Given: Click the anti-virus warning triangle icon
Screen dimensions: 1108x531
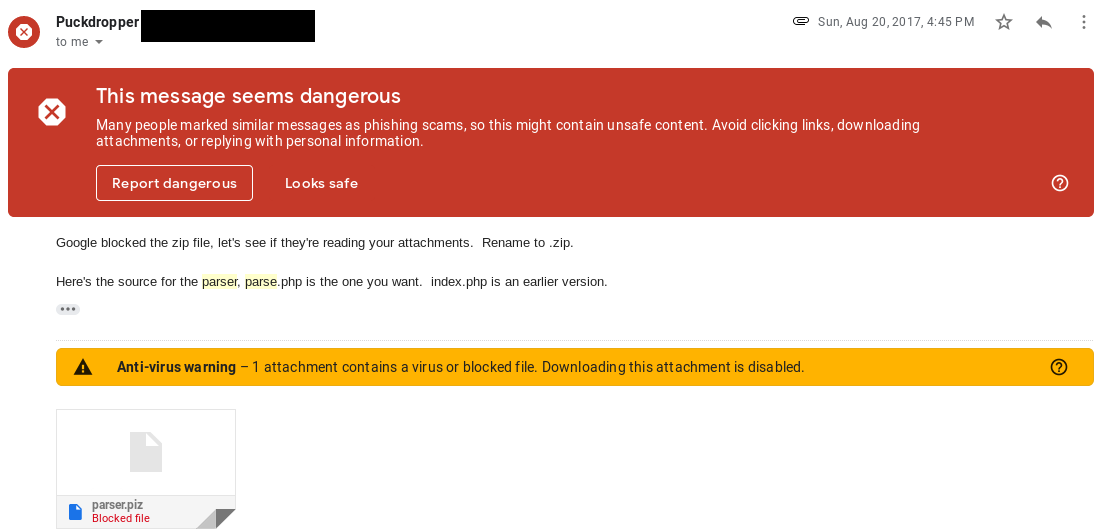Looking at the screenshot, I should point(83,367).
